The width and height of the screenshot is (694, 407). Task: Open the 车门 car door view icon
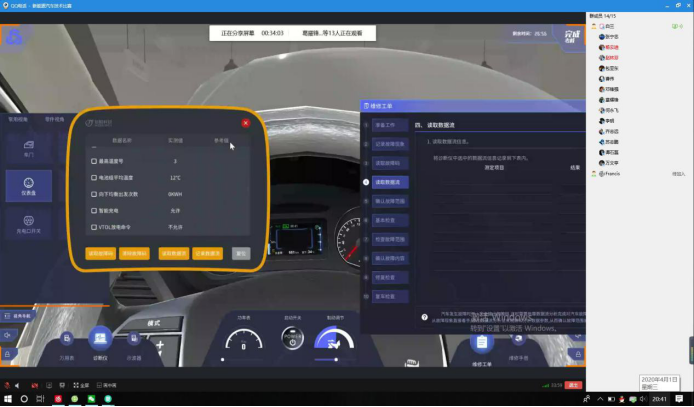coord(28,148)
